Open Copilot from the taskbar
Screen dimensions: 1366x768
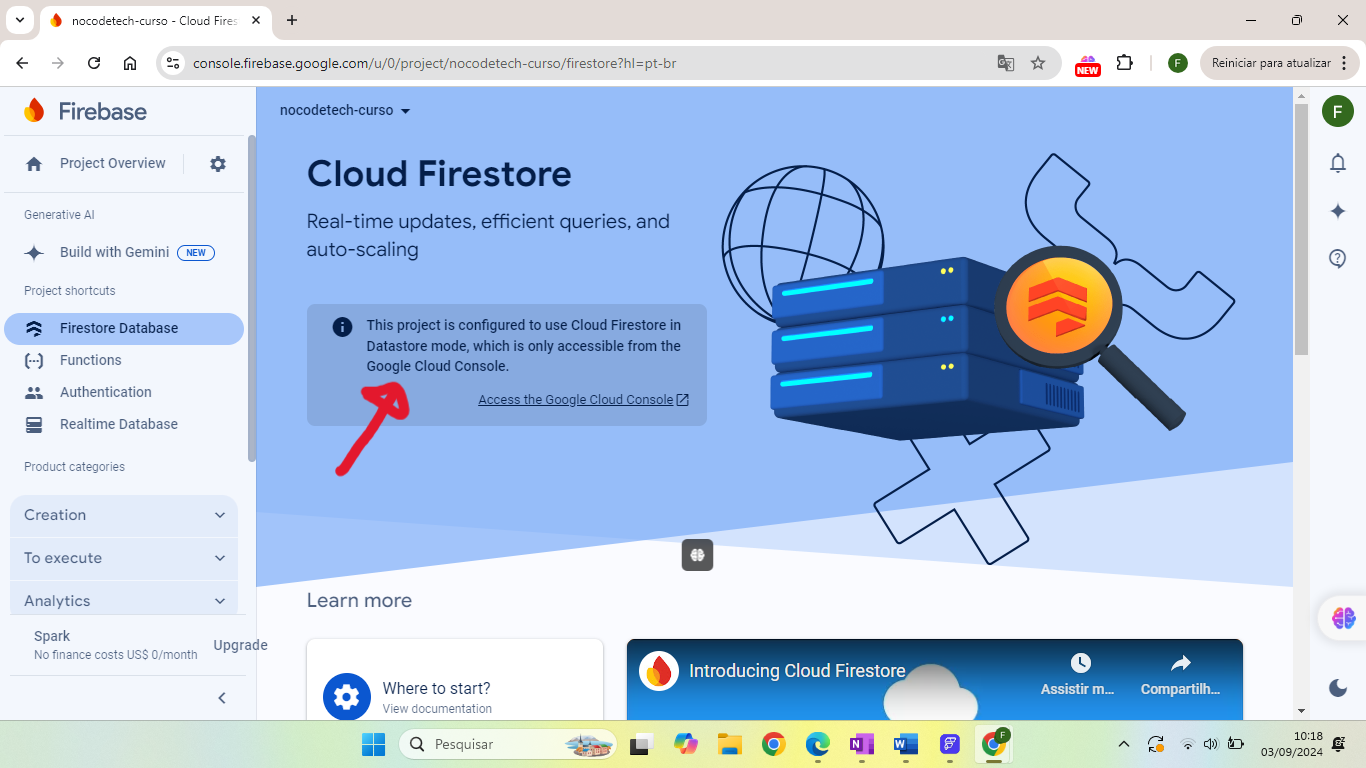click(685, 744)
